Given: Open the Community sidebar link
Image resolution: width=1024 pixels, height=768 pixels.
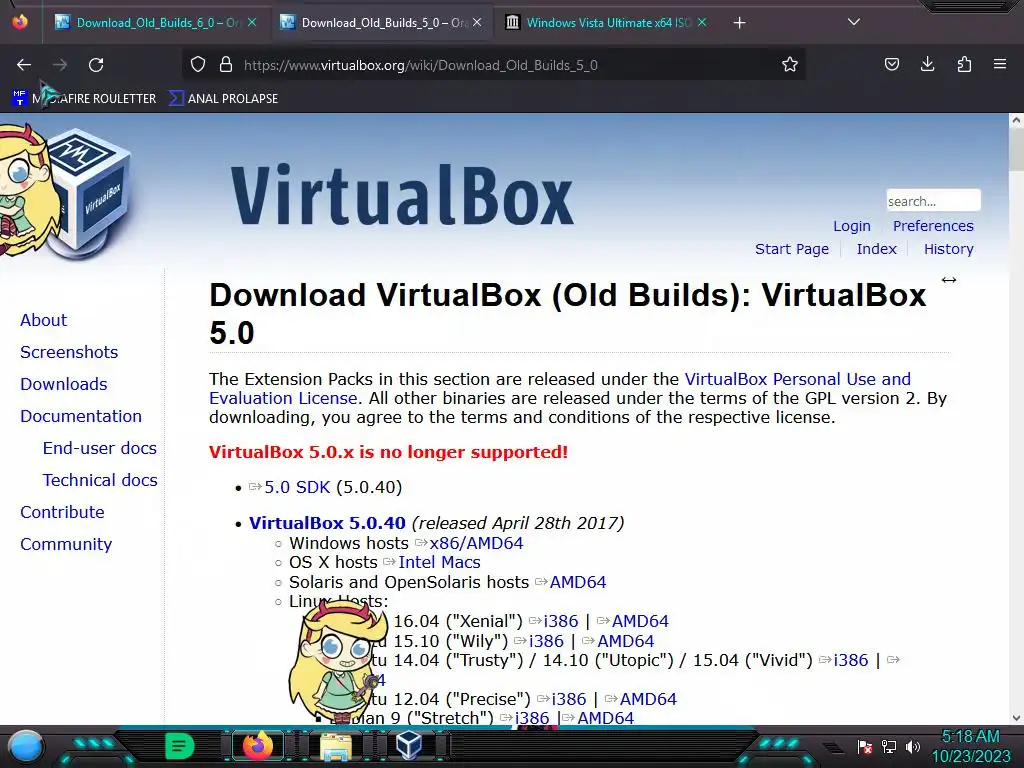Looking at the screenshot, I should (x=66, y=544).
